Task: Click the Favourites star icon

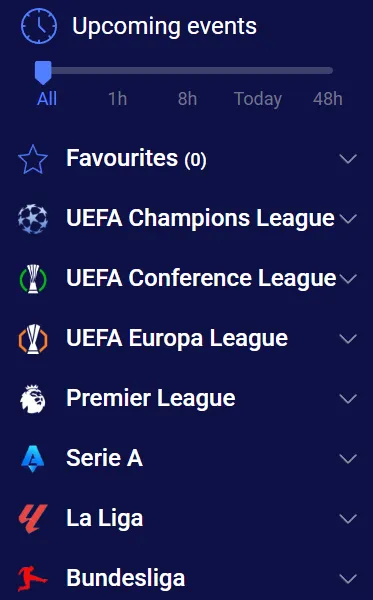Action: (33, 159)
